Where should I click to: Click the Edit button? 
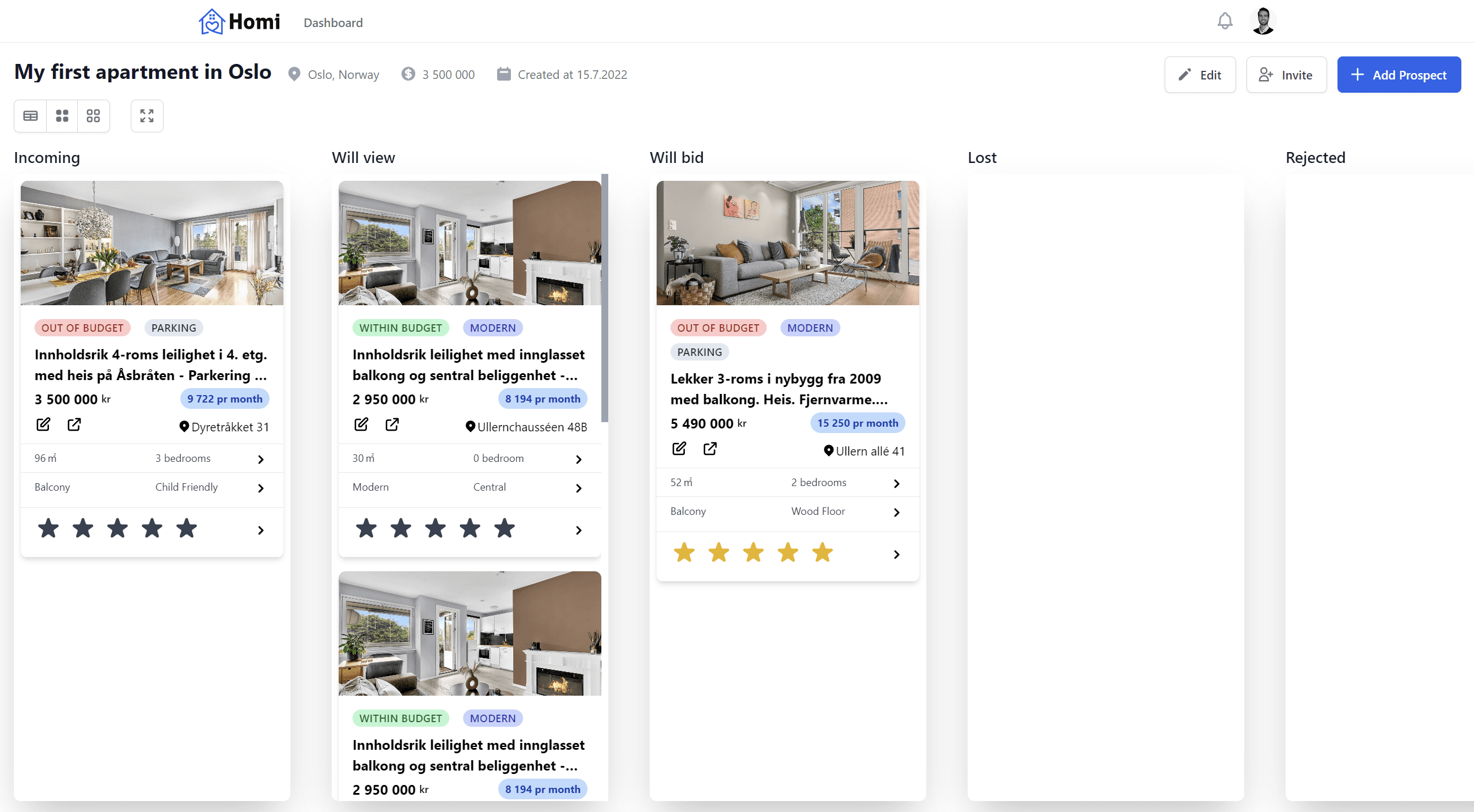(1200, 75)
